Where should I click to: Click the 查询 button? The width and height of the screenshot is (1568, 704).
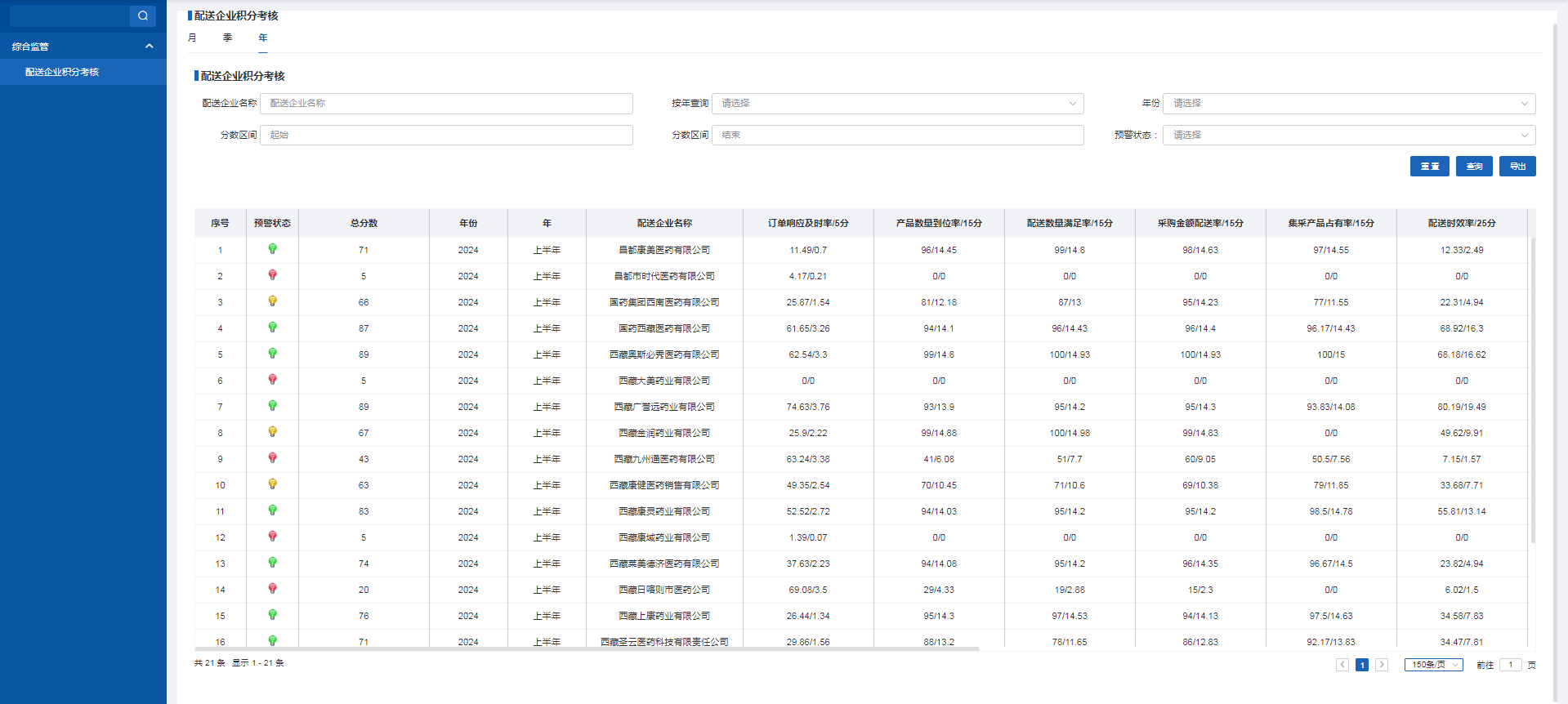point(1474,167)
